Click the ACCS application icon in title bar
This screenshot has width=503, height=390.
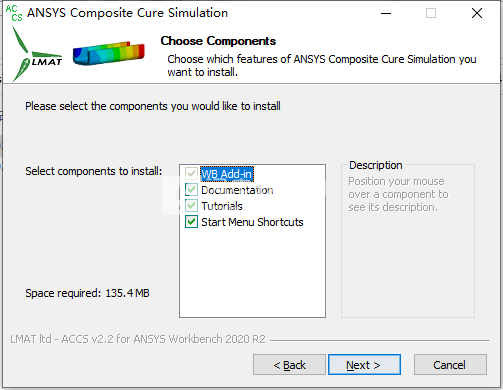14,13
